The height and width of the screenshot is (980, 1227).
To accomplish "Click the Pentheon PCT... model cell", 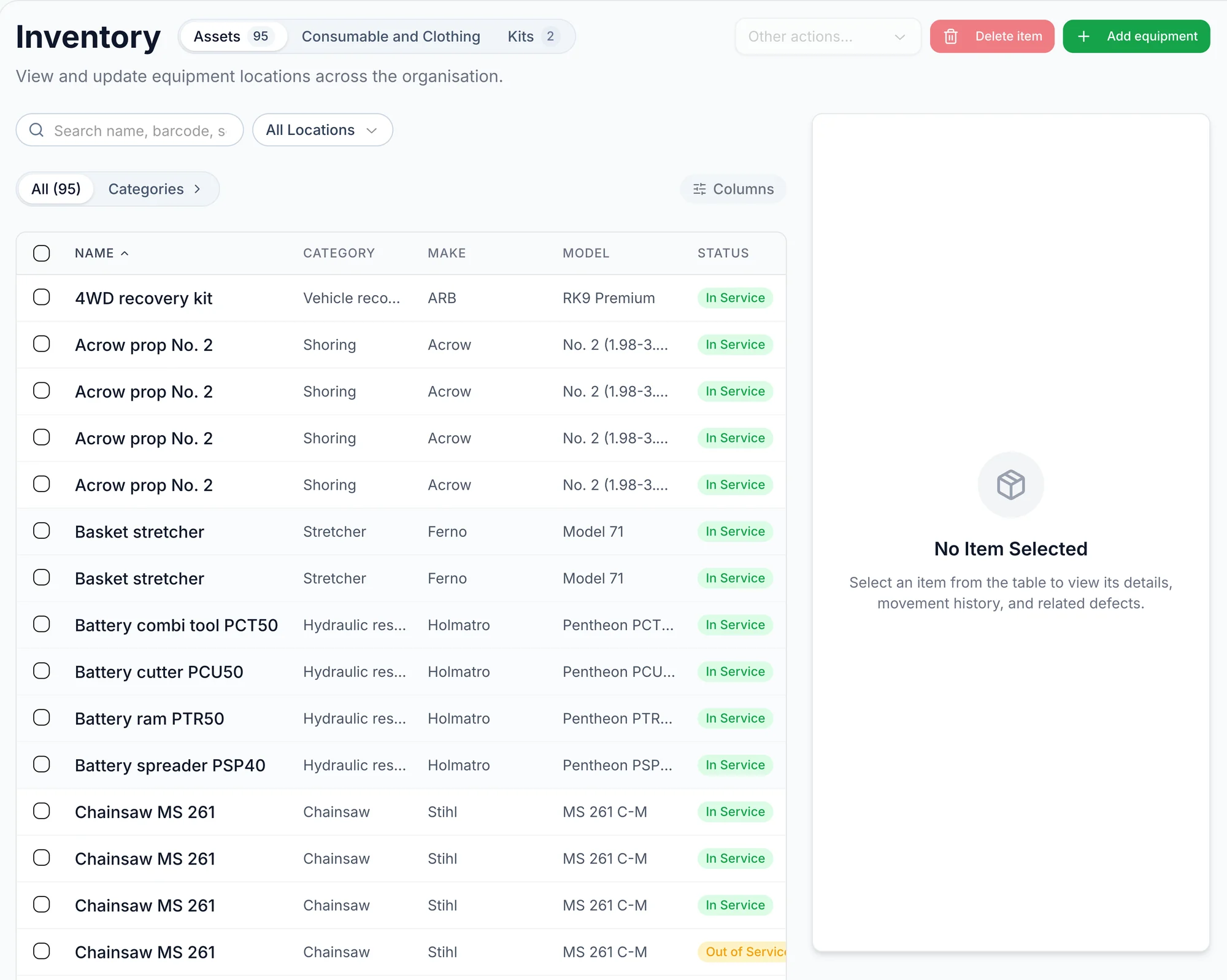I will tap(618, 625).
